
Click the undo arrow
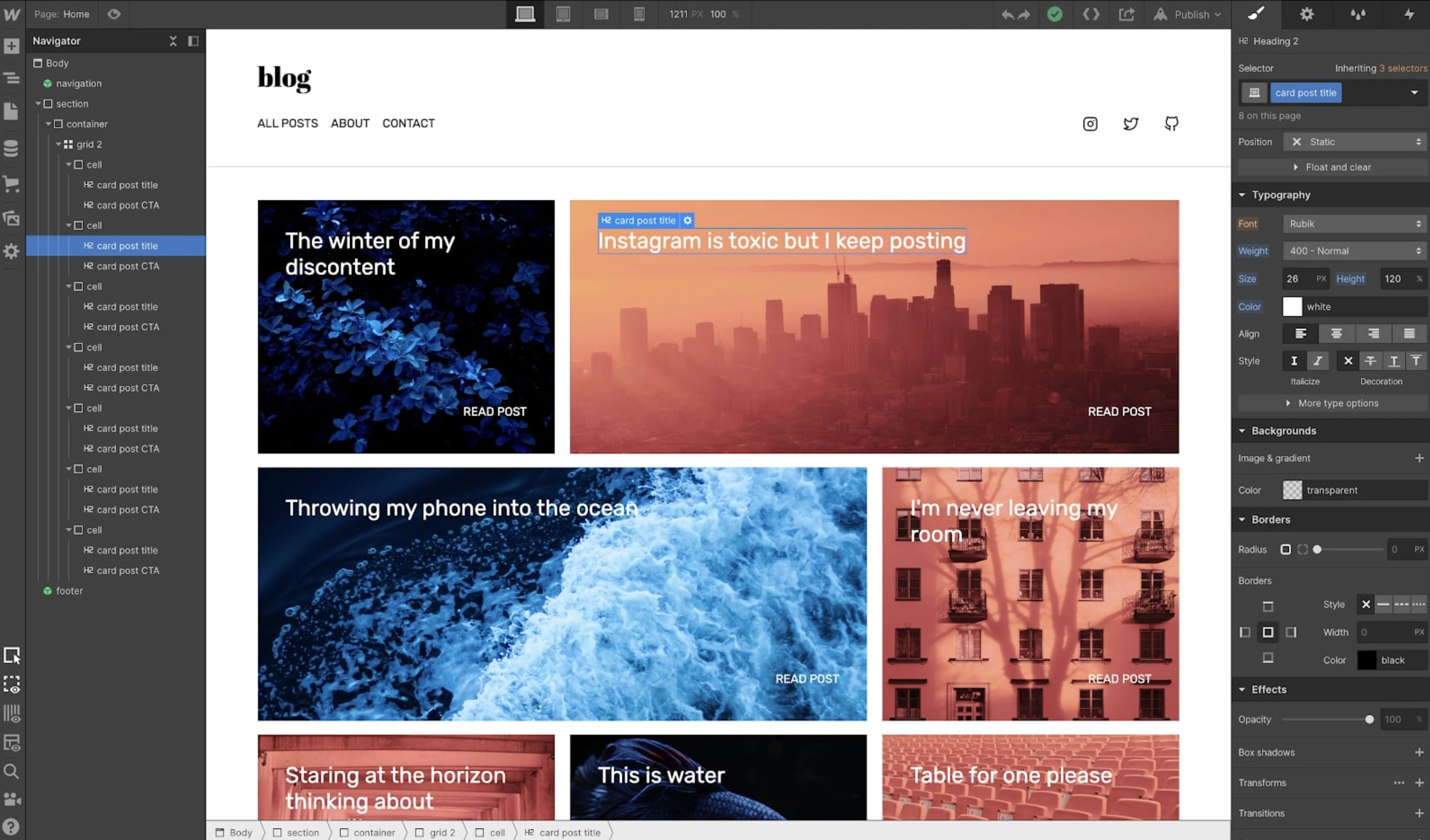1007,14
